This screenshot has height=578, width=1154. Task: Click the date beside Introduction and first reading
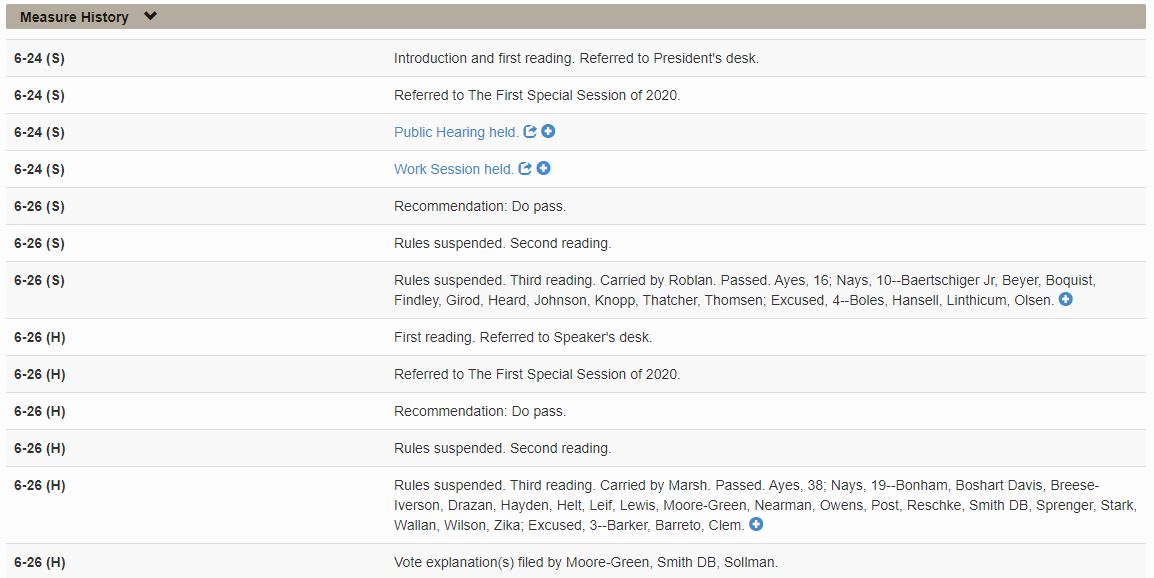click(39, 58)
